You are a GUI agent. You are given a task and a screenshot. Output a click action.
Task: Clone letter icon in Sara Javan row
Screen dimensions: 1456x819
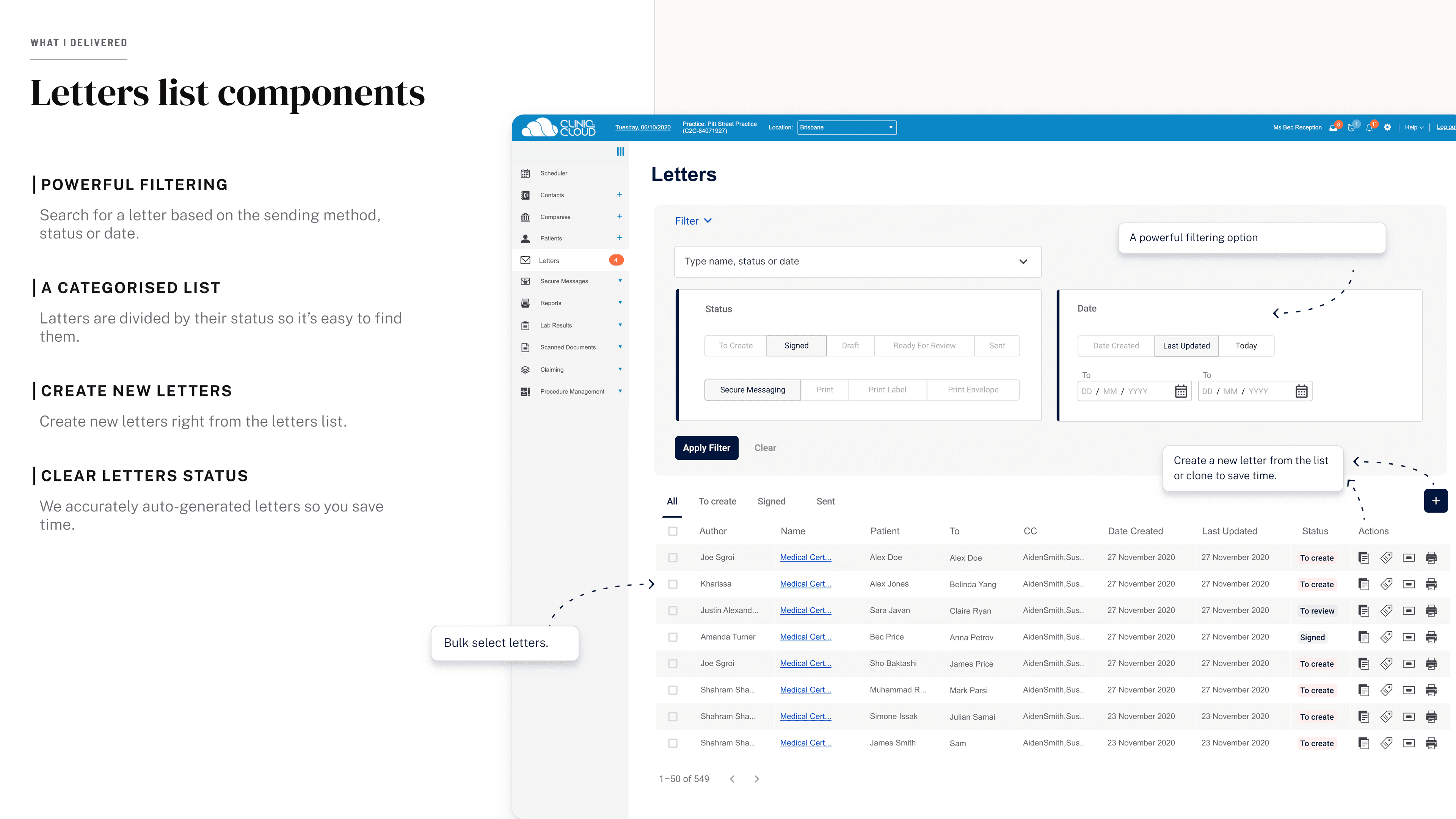(x=1364, y=611)
